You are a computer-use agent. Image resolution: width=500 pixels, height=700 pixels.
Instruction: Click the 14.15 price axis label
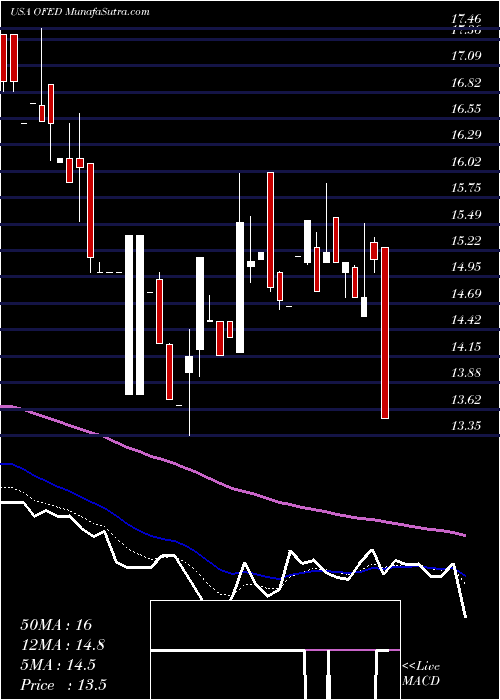coord(466,346)
